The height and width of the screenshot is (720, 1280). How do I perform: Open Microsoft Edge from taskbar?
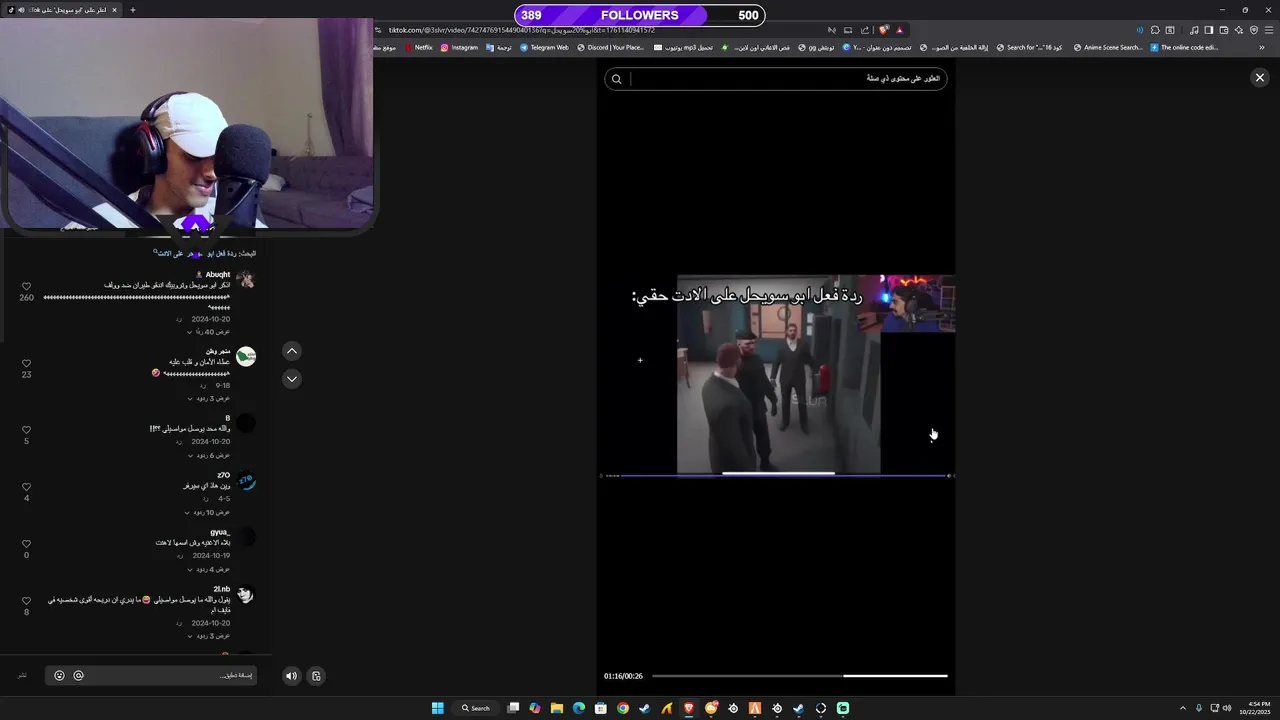[579, 708]
